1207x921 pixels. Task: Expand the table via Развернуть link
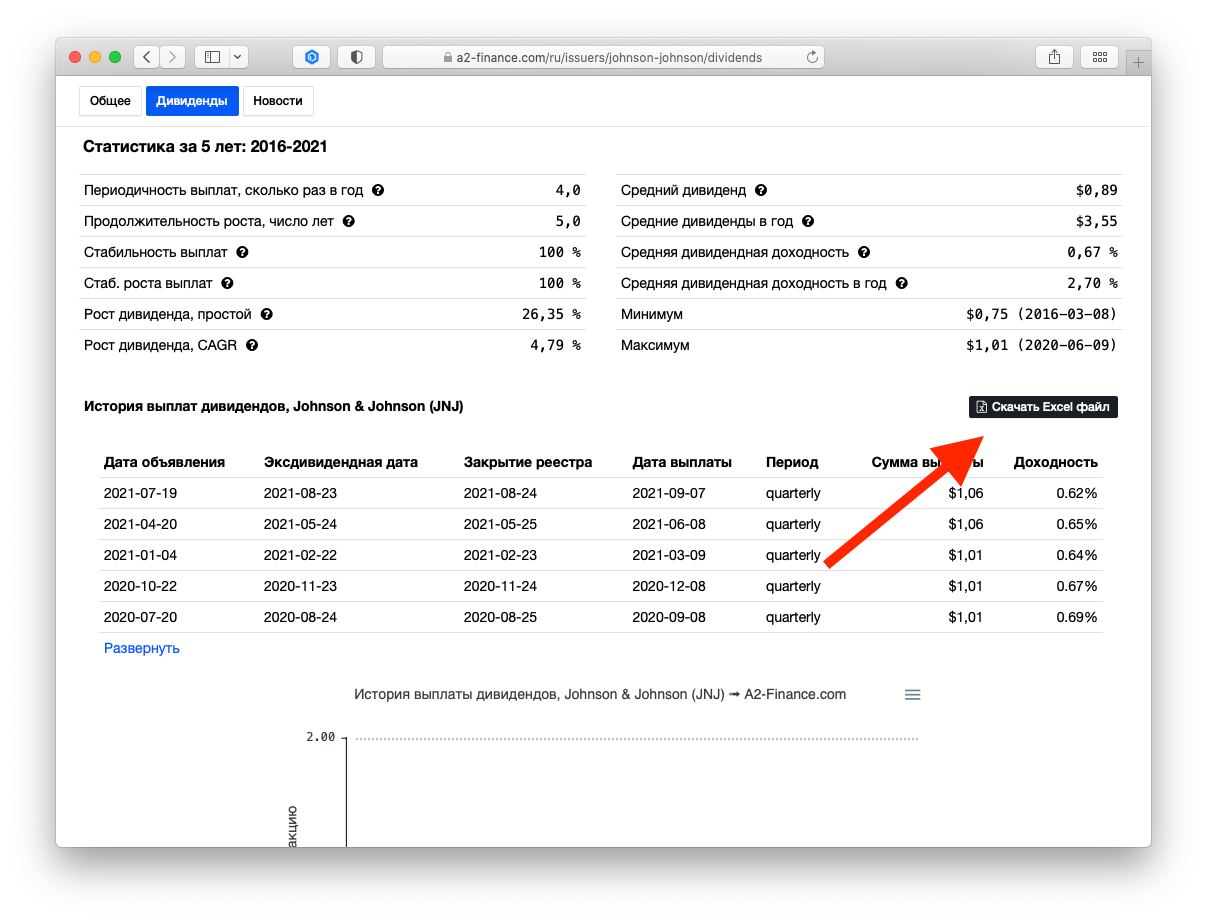coord(142,648)
